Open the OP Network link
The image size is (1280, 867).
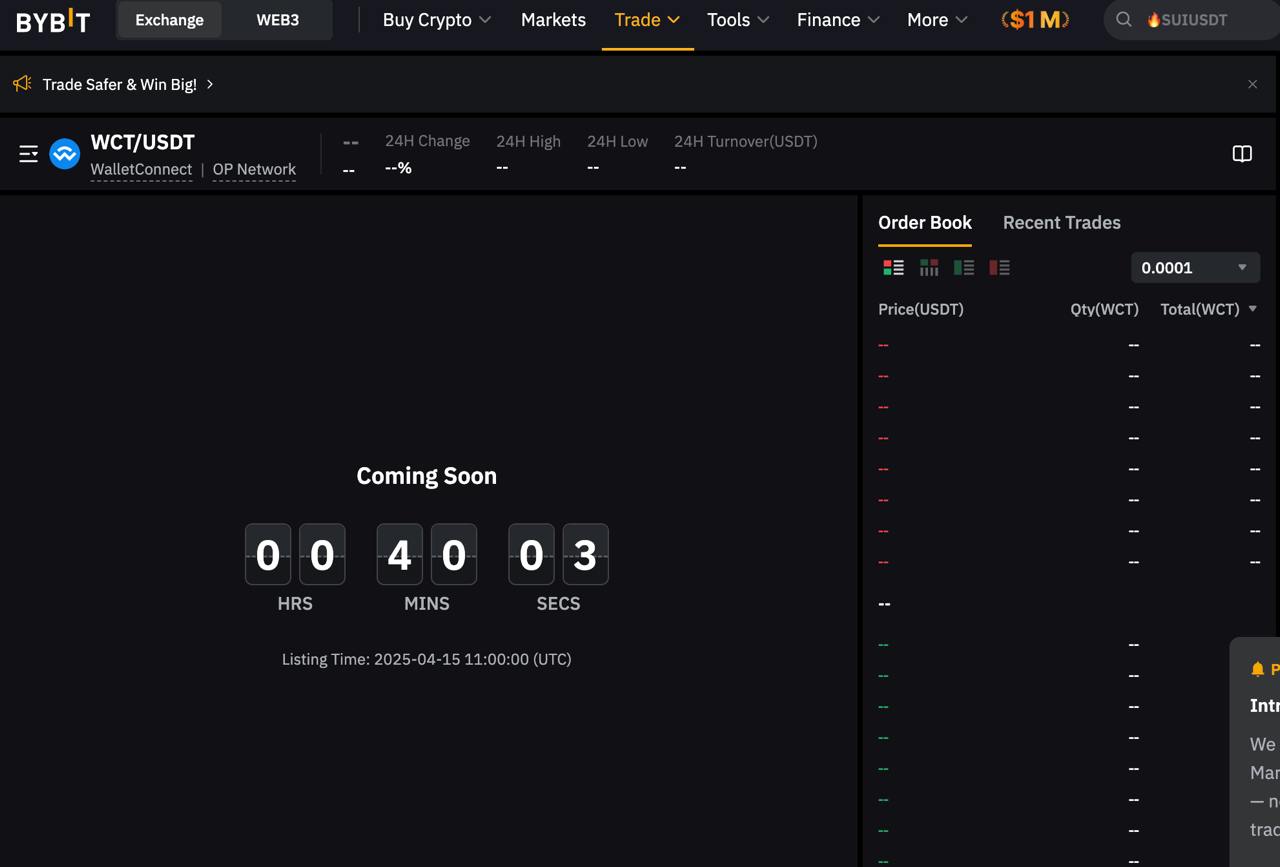tap(254, 169)
